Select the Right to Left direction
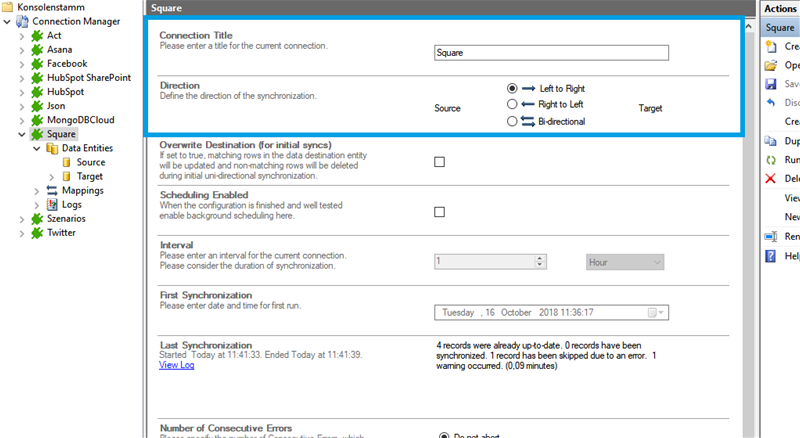This screenshot has height=438, width=800. [513, 104]
